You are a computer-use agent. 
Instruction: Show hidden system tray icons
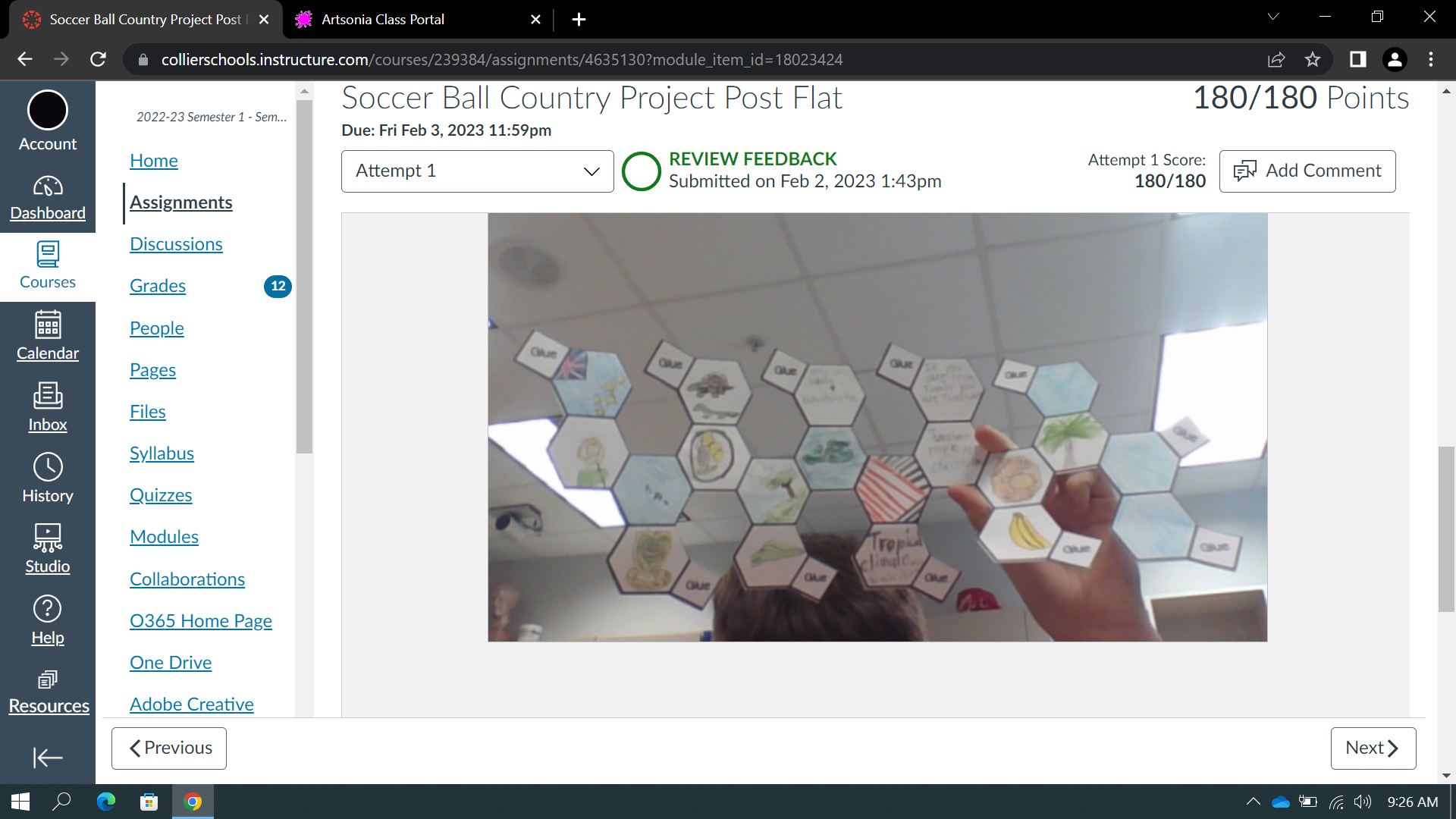[x=1253, y=802]
